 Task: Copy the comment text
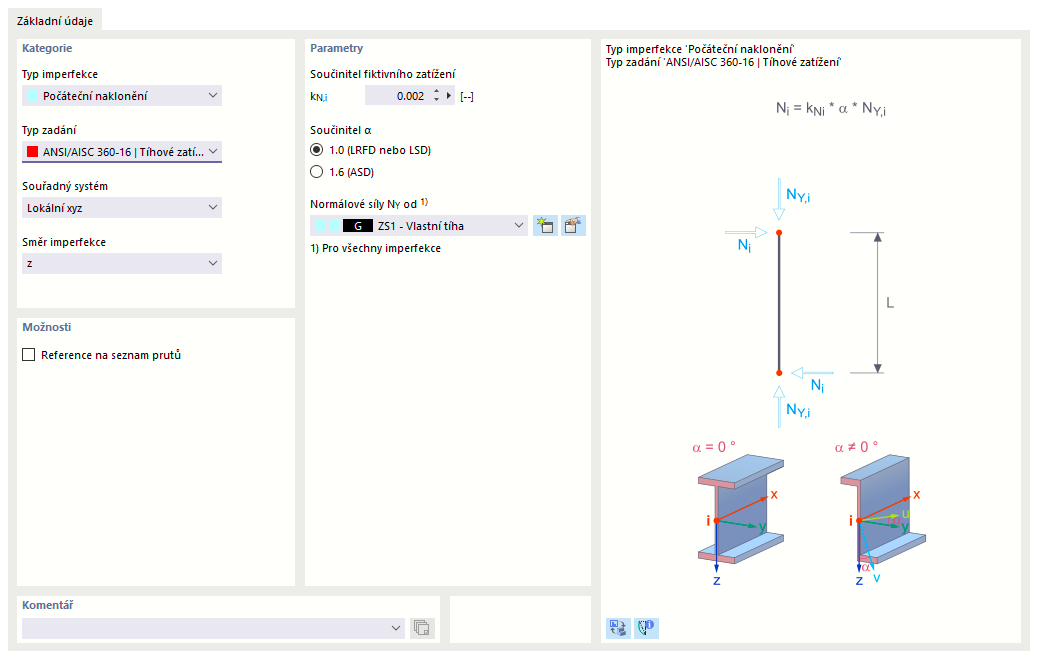[x=421, y=628]
